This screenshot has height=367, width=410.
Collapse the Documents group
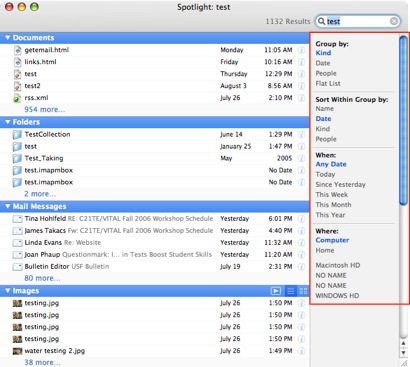8,38
